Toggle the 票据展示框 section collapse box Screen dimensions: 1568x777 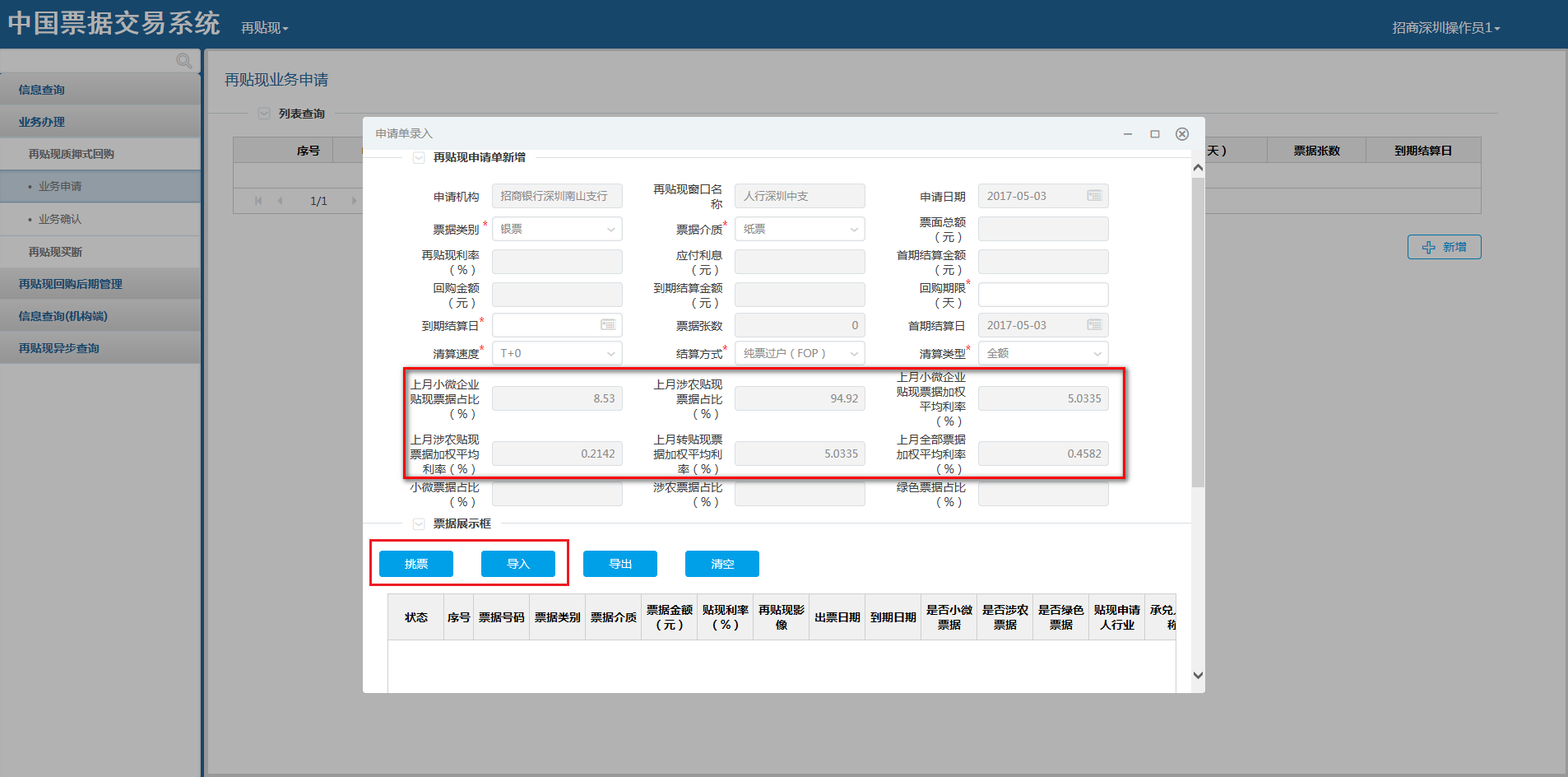419,523
